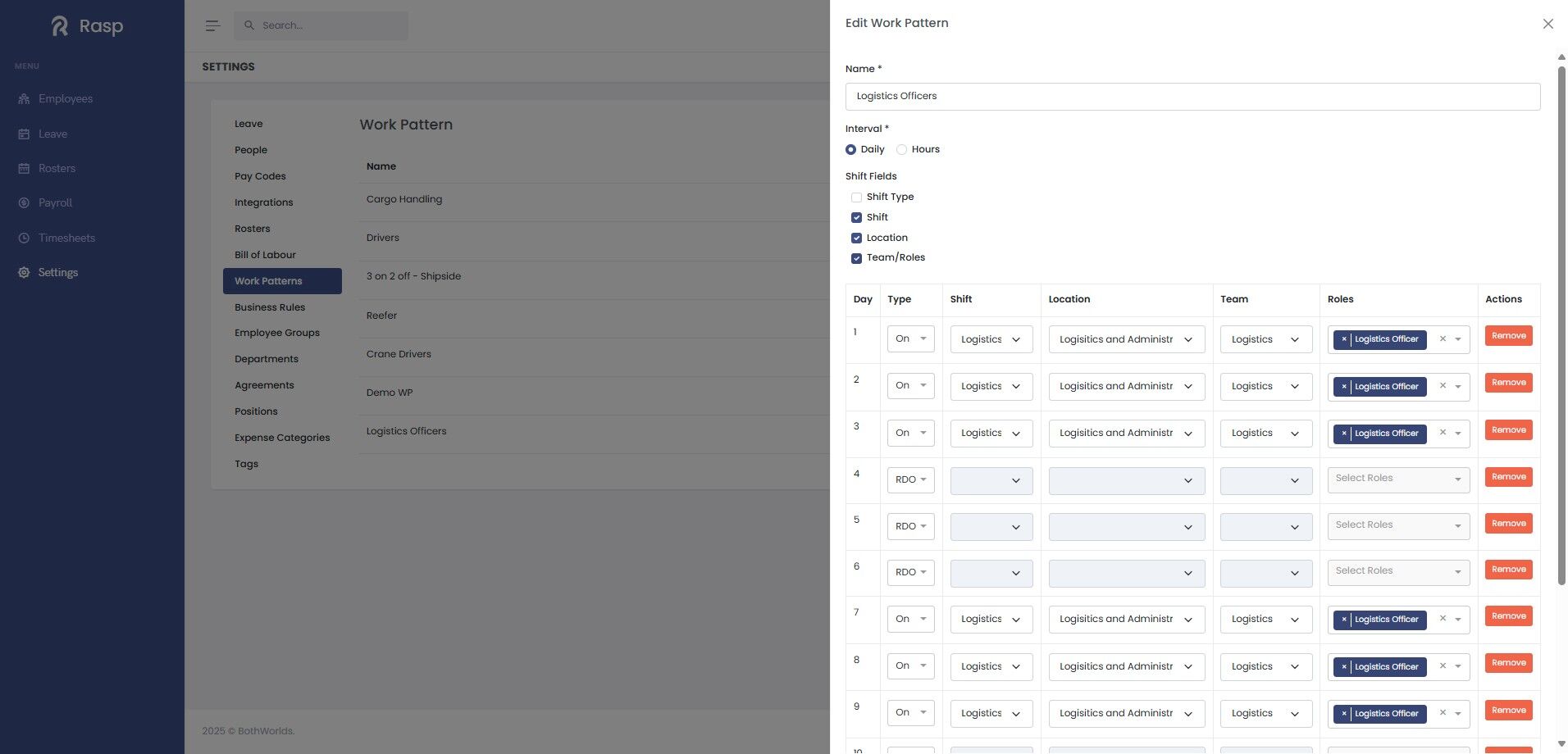Toggle the hamburger menu icon
Viewport: 1568px width, 754px height.
[x=212, y=25]
